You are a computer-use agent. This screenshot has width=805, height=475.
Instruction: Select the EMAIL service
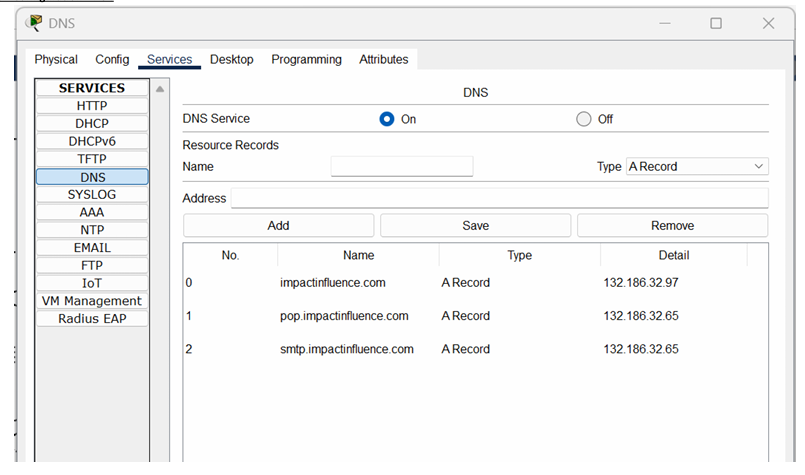[x=92, y=248]
